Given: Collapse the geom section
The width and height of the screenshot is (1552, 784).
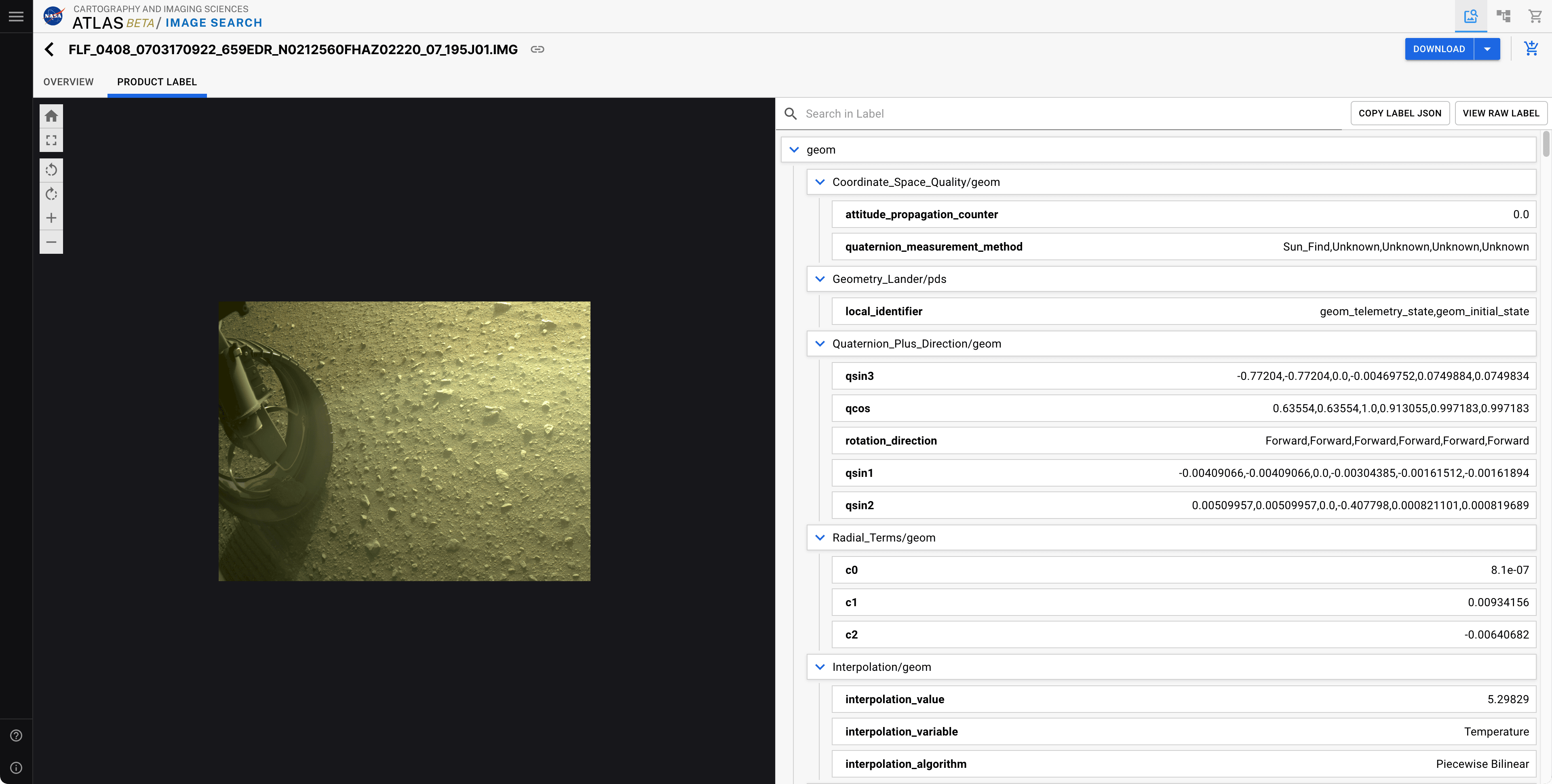Looking at the screenshot, I should pos(793,150).
